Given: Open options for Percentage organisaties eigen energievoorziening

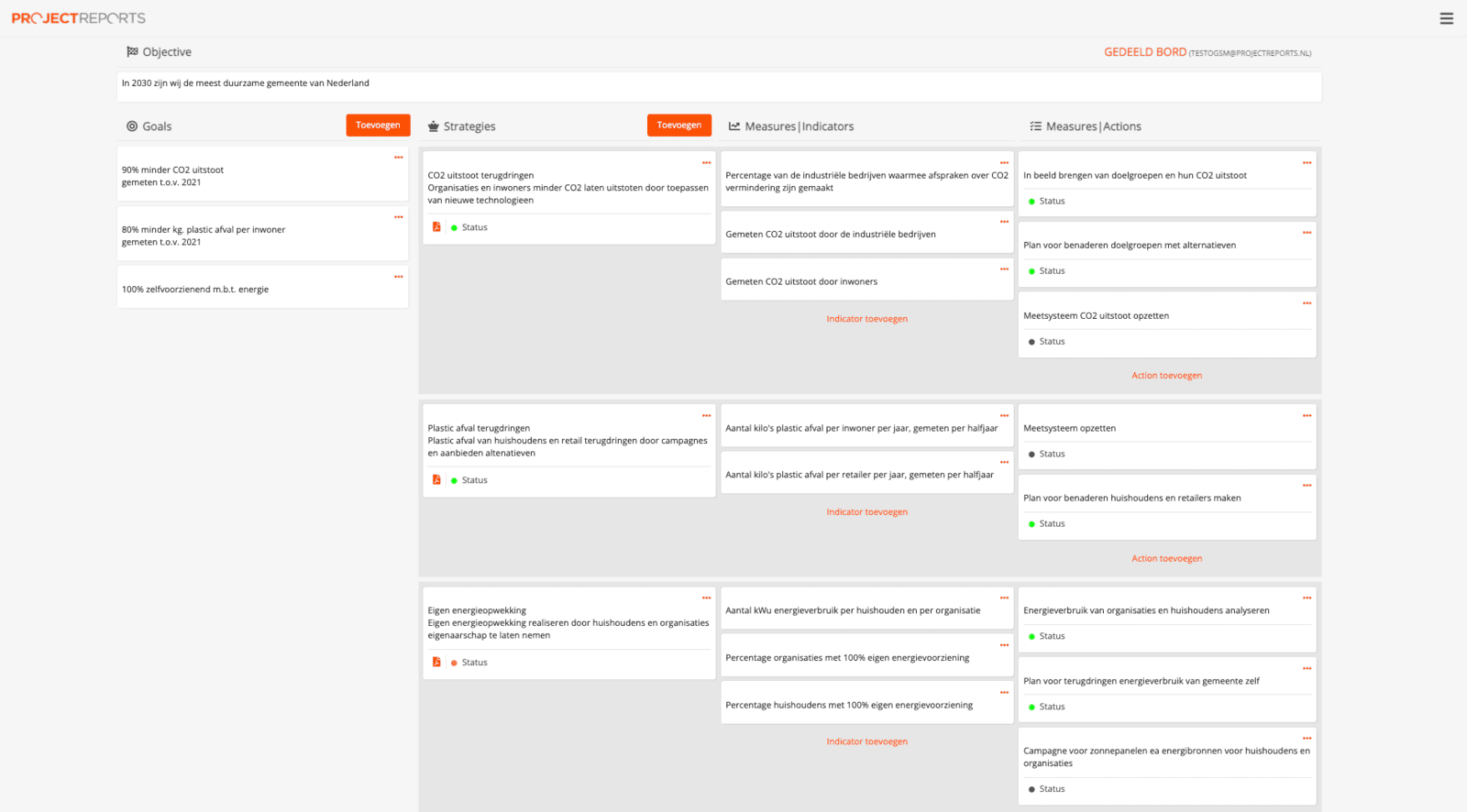Looking at the screenshot, I should click(x=1004, y=645).
